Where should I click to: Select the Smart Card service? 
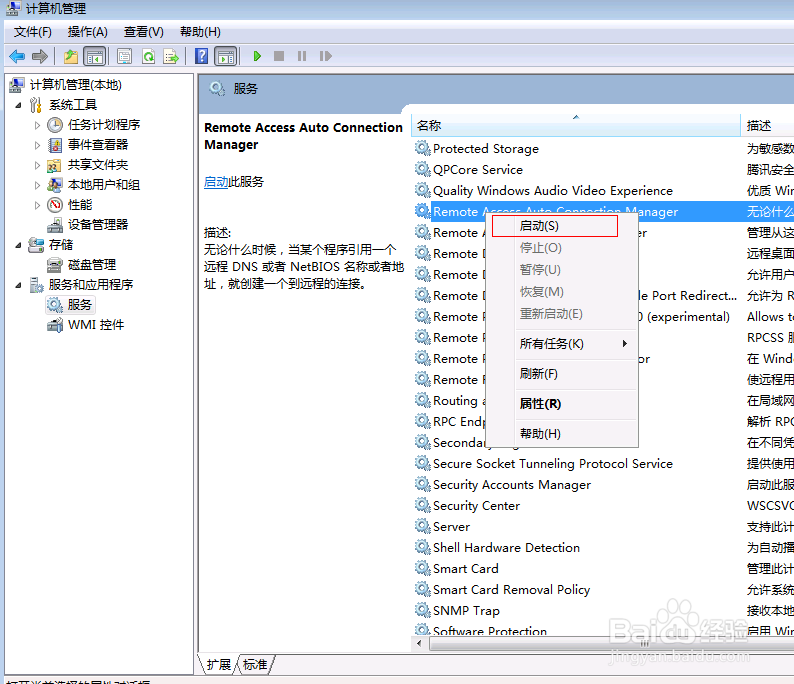coord(466,569)
